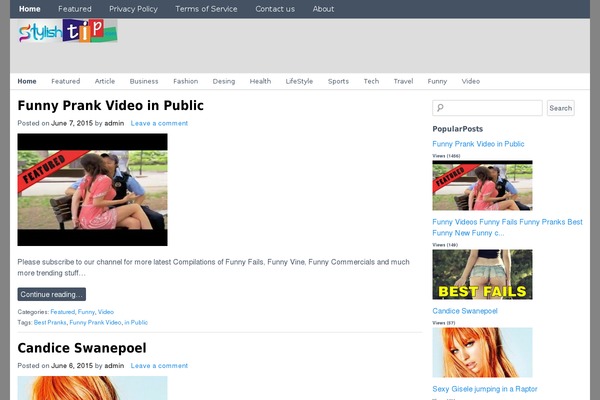
Task: Click the June 6, 2015 post date
Action: tap(72, 366)
